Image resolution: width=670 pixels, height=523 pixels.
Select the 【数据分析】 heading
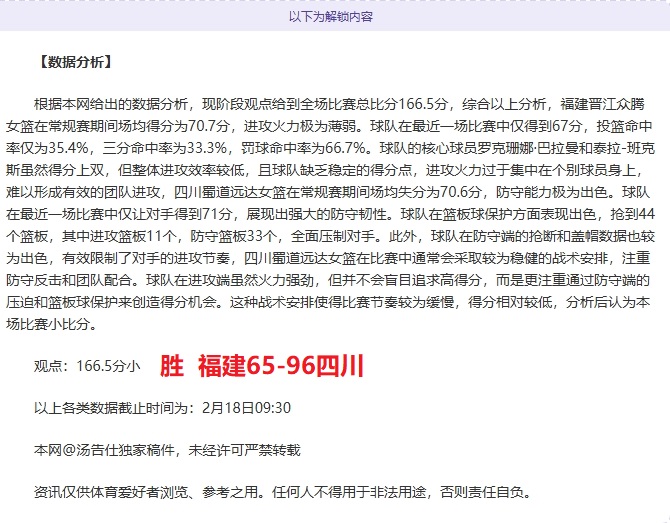pyautogui.click(x=76, y=62)
